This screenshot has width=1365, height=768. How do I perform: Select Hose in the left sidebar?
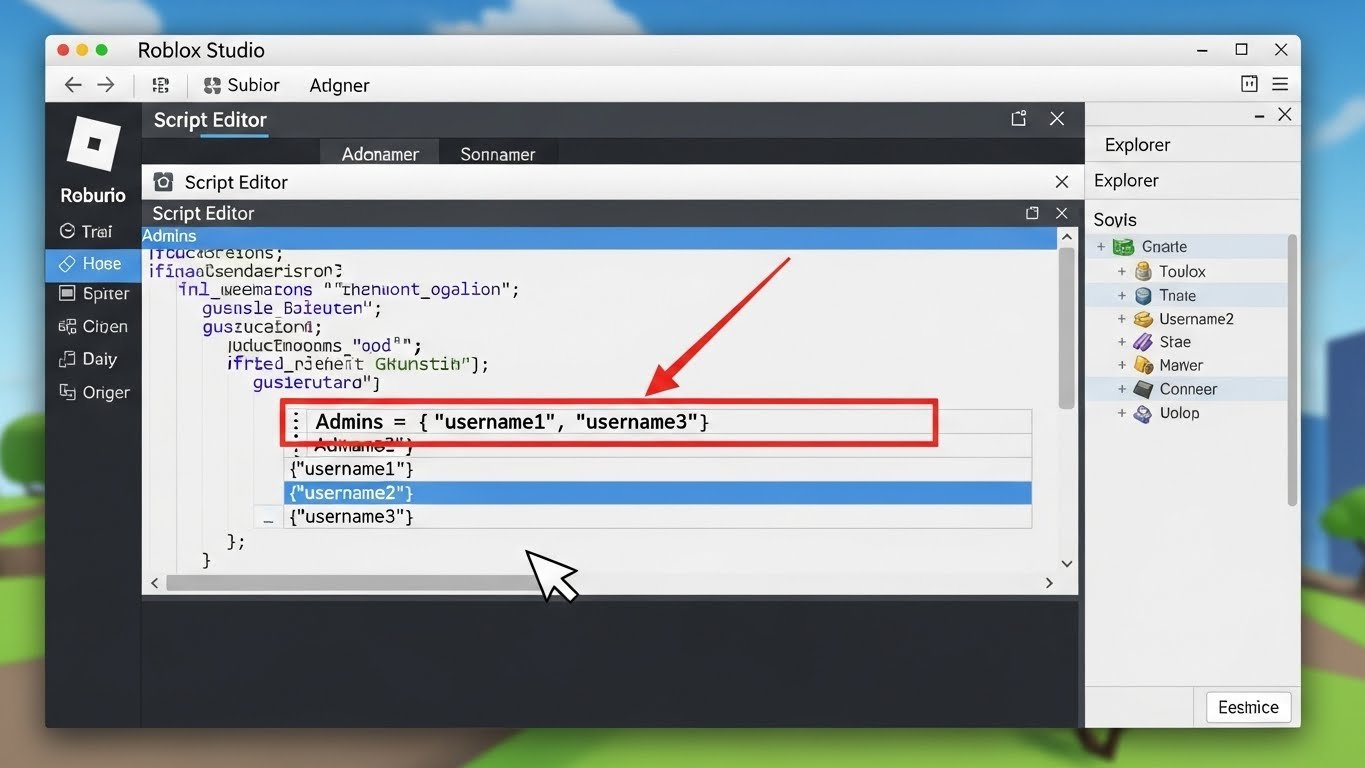(92, 264)
